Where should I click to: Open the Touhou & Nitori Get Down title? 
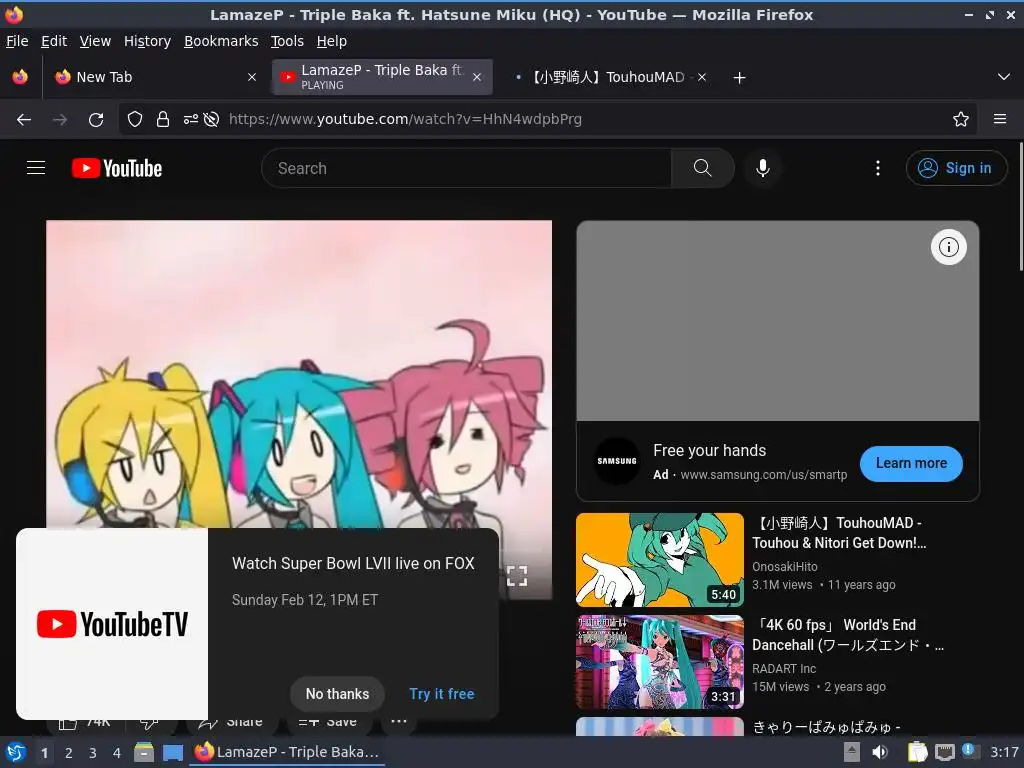[839, 533]
